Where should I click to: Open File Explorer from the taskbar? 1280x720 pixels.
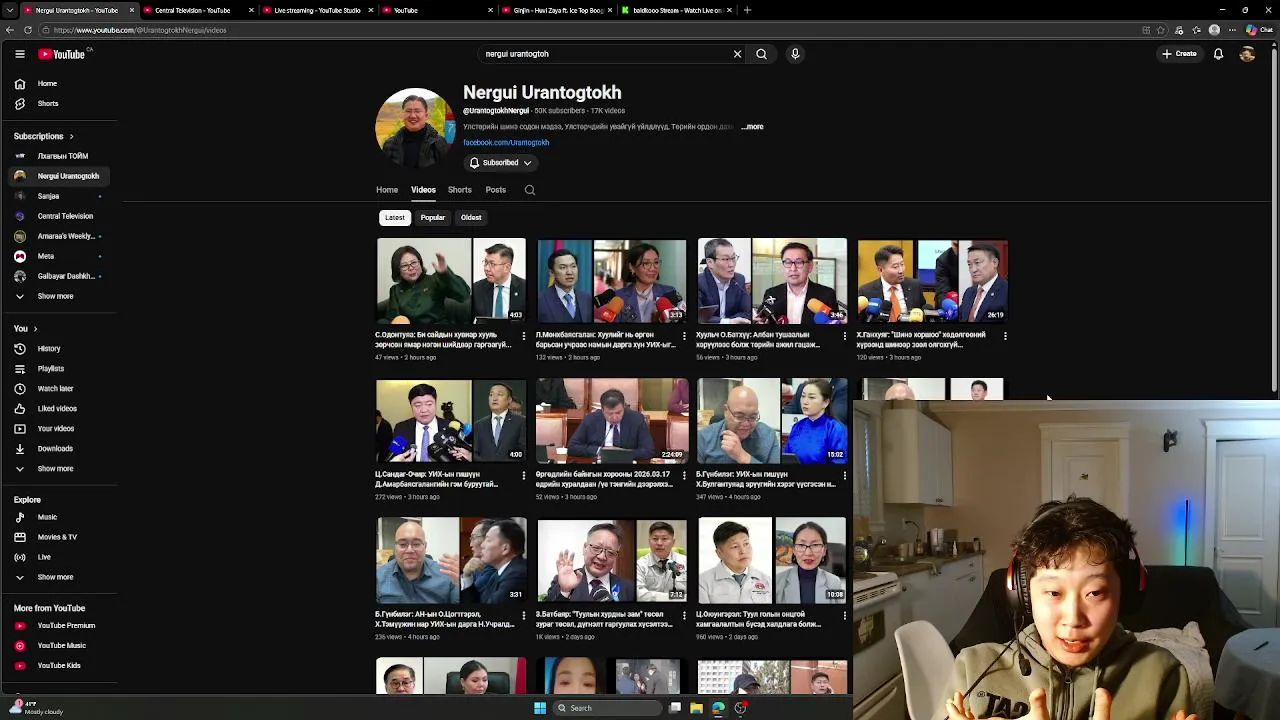(x=696, y=708)
